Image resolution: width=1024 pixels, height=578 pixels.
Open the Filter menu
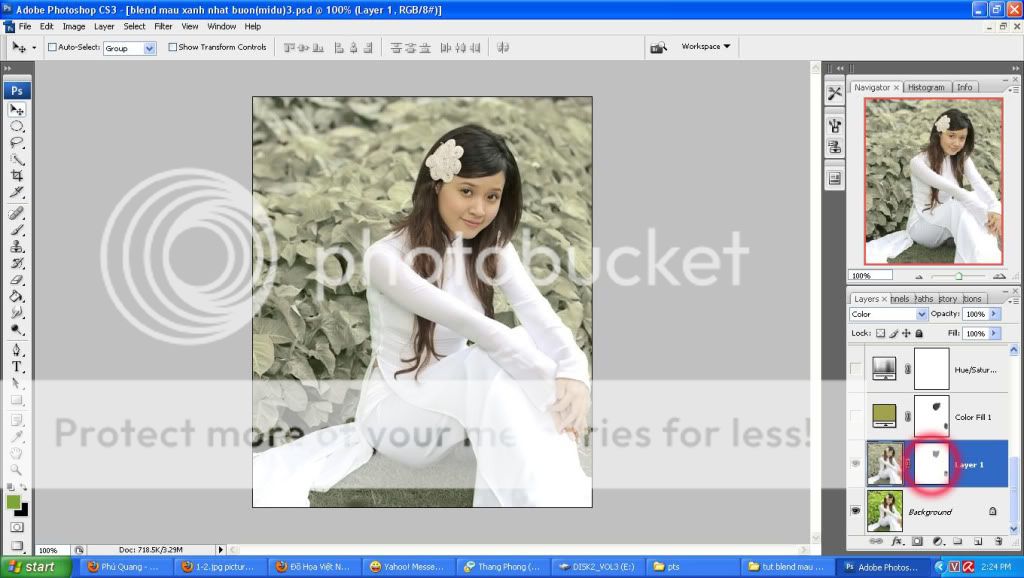point(163,26)
